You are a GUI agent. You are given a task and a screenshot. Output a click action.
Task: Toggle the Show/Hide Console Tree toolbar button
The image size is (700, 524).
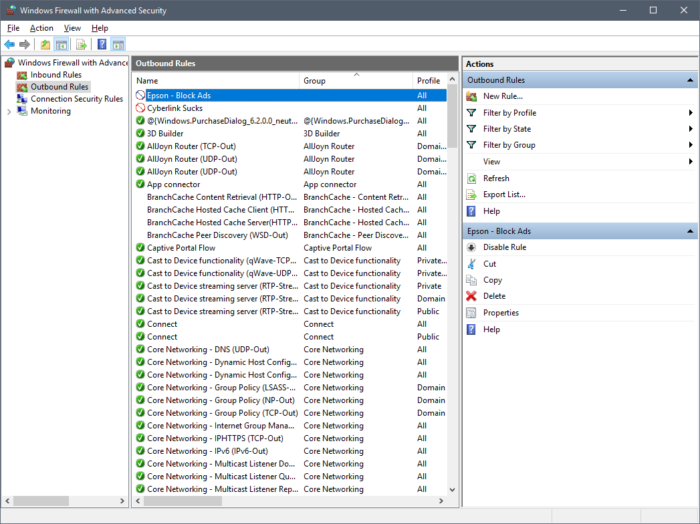pyautogui.click(x=62, y=45)
